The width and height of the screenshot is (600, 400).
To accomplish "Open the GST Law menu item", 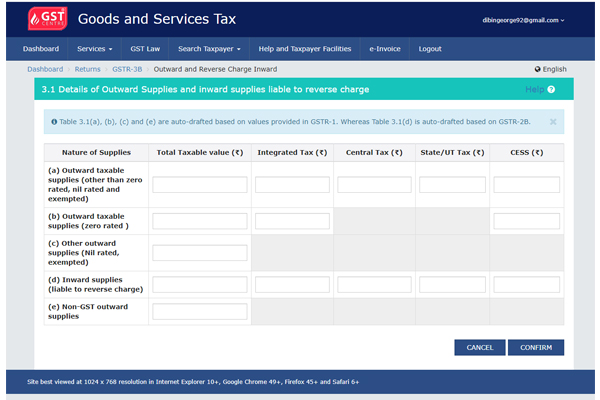I will point(145,49).
